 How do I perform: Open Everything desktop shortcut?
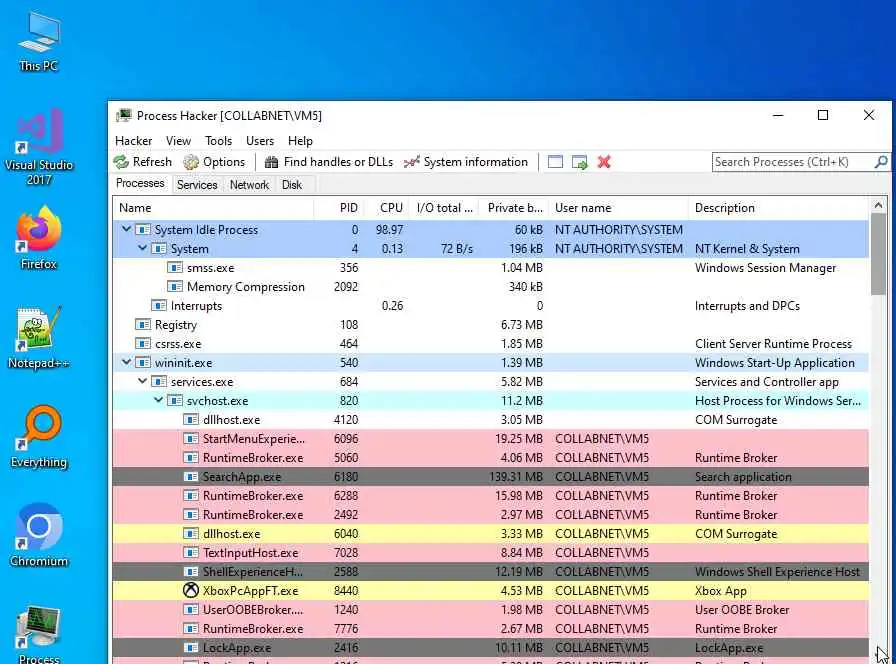[38, 436]
